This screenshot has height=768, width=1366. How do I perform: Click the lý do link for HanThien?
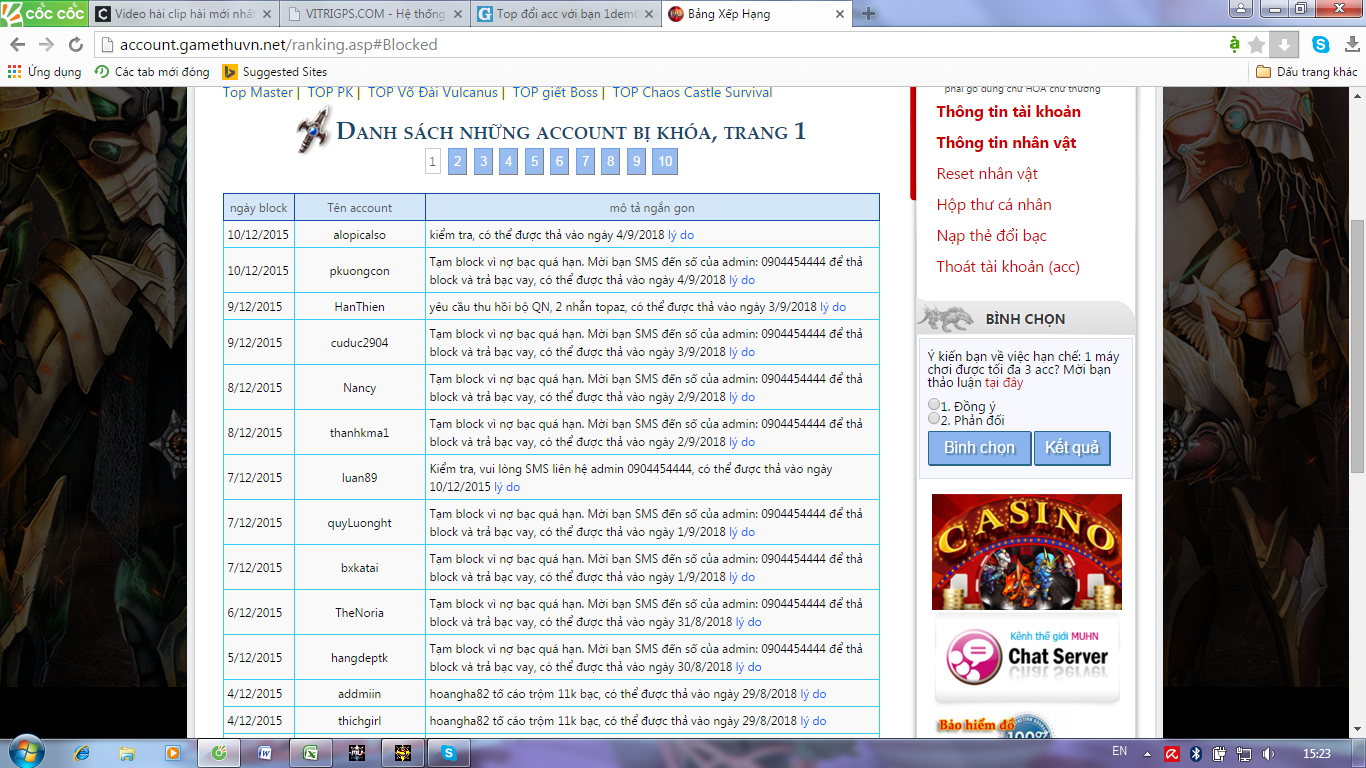[x=833, y=307]
